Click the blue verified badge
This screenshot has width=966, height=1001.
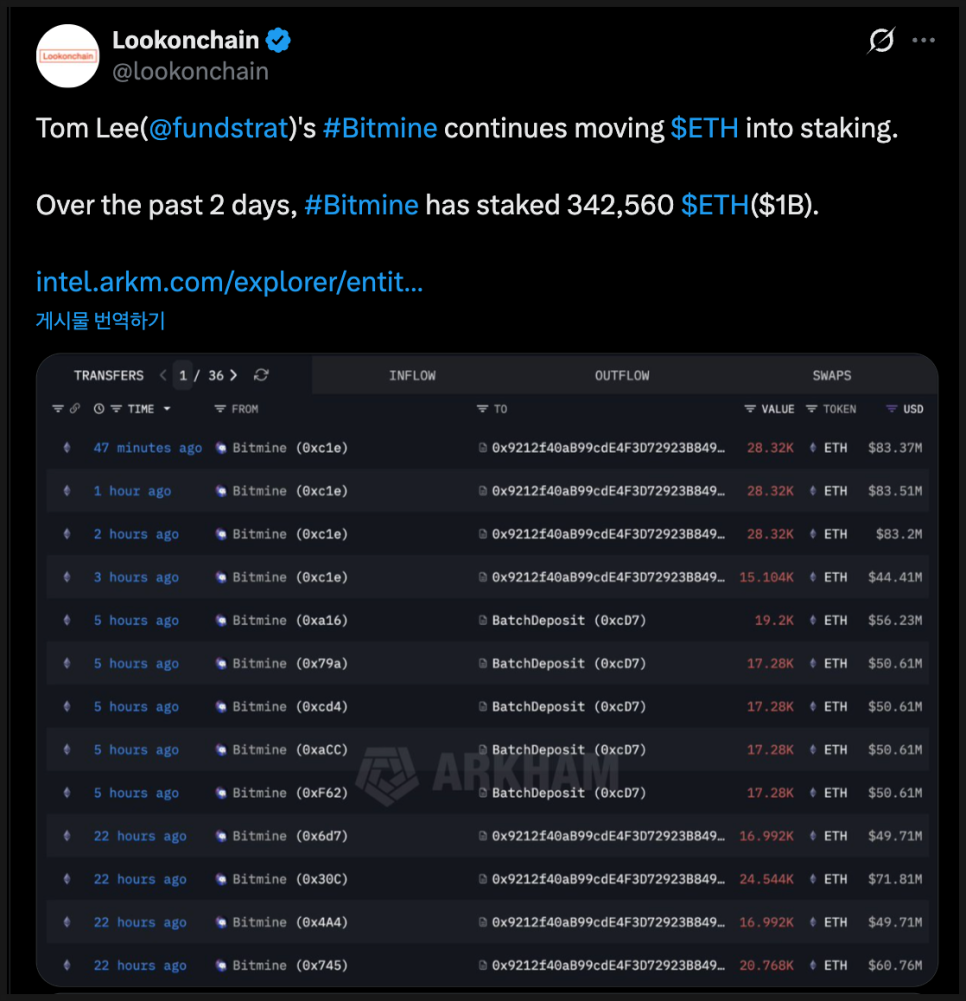[x=278, y=41]
